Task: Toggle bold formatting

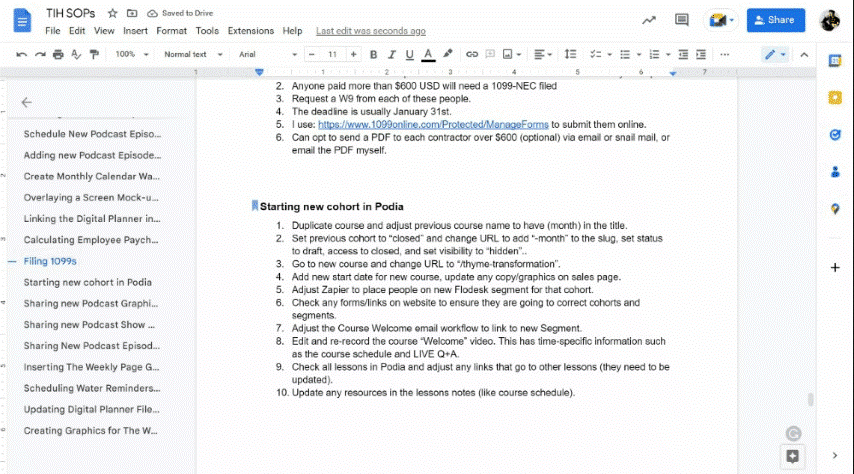Action: tap(374, 54)
